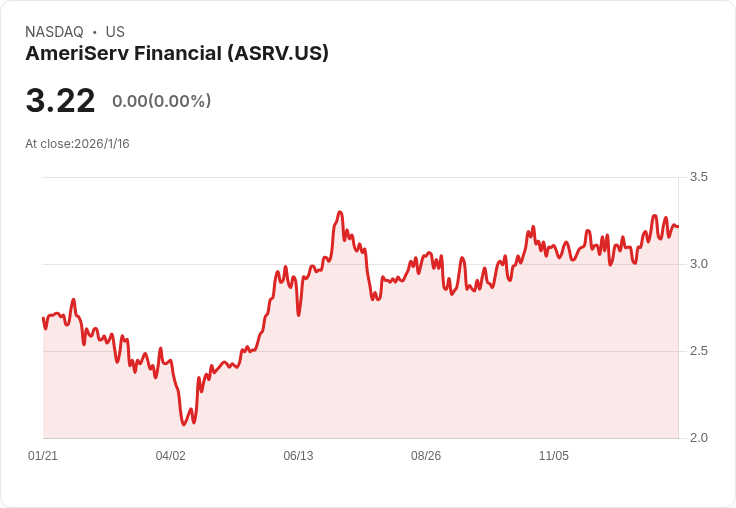Viewport: 736px width, 508px height.
Task: Click the 04/02 date on the x-axis
Action: (171, 456)
